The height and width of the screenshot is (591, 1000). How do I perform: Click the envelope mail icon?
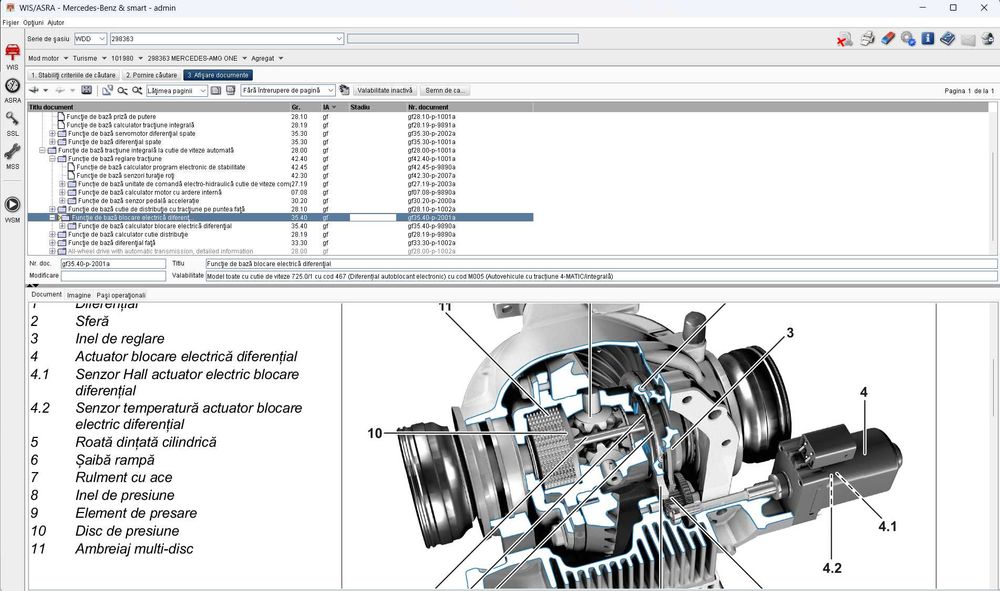click(x=968, y=40)
